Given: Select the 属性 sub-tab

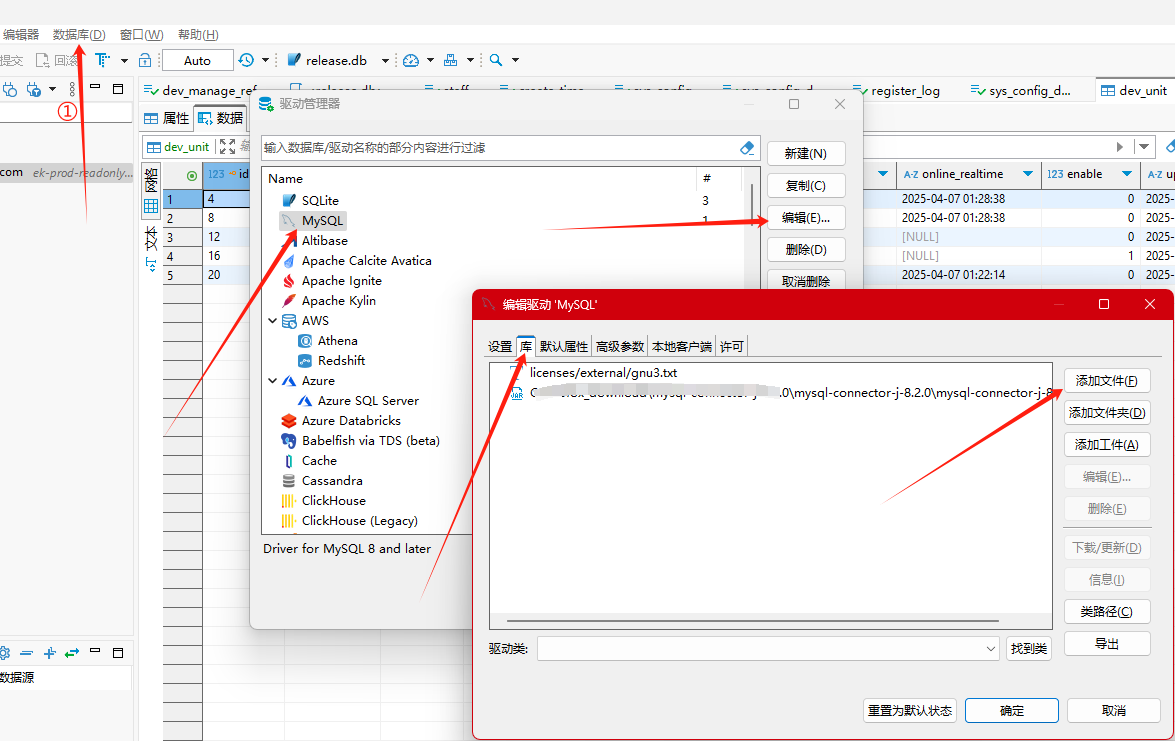Looking at the screenshot, I should point(166,118).
